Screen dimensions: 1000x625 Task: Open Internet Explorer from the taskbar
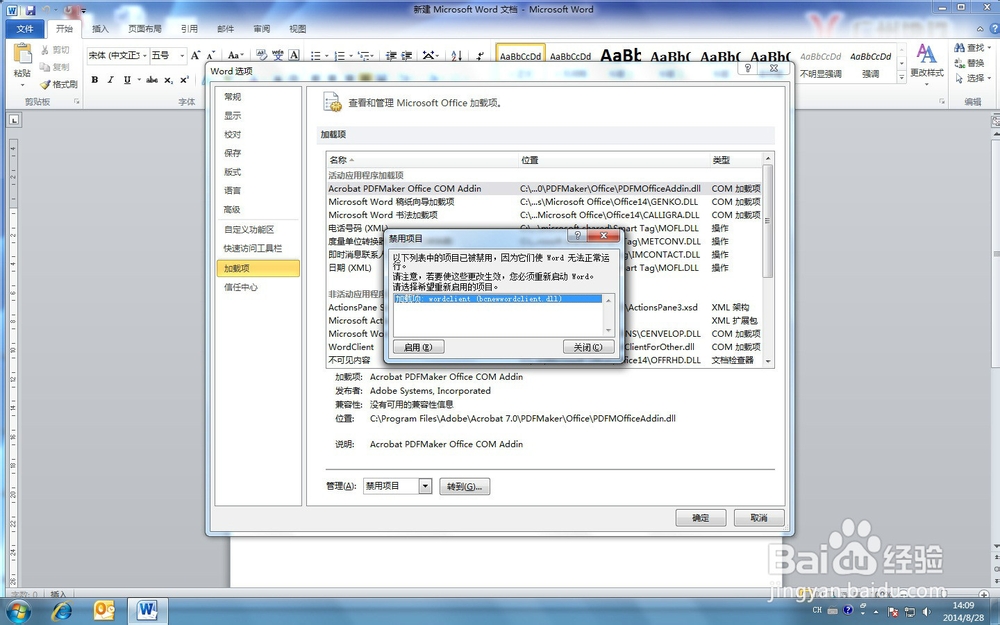pyautogui.click(x=62, y=611)
